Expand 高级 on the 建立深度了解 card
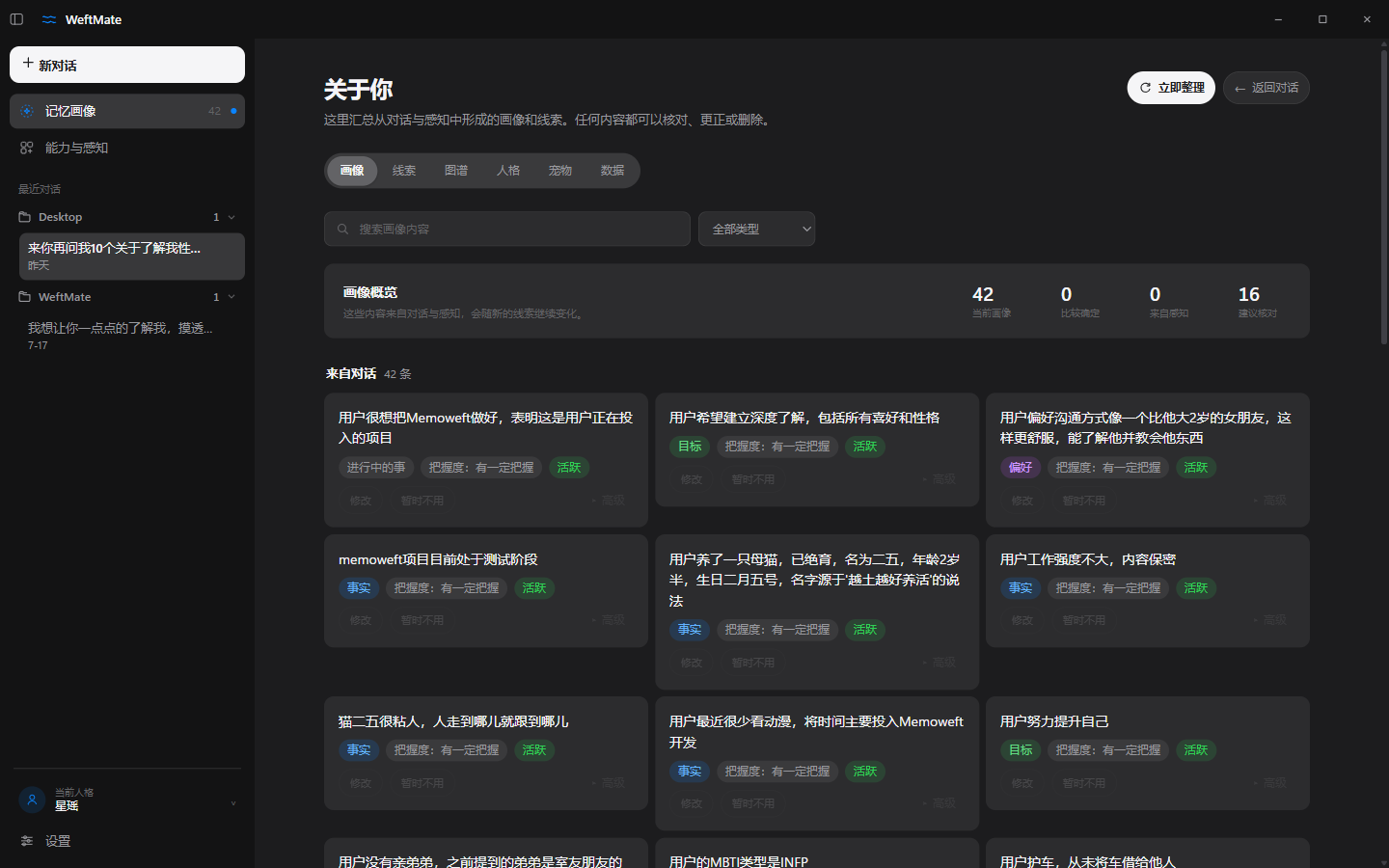The width and height of the screenshot is (1389, 868). click(940, 479)
